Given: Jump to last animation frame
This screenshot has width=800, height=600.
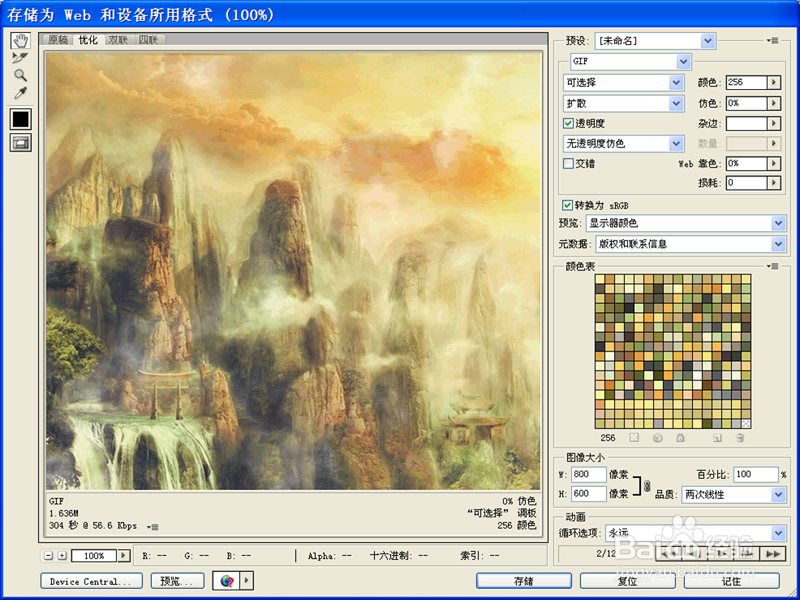Looking at the screenshot, I should tap(773, 554).
